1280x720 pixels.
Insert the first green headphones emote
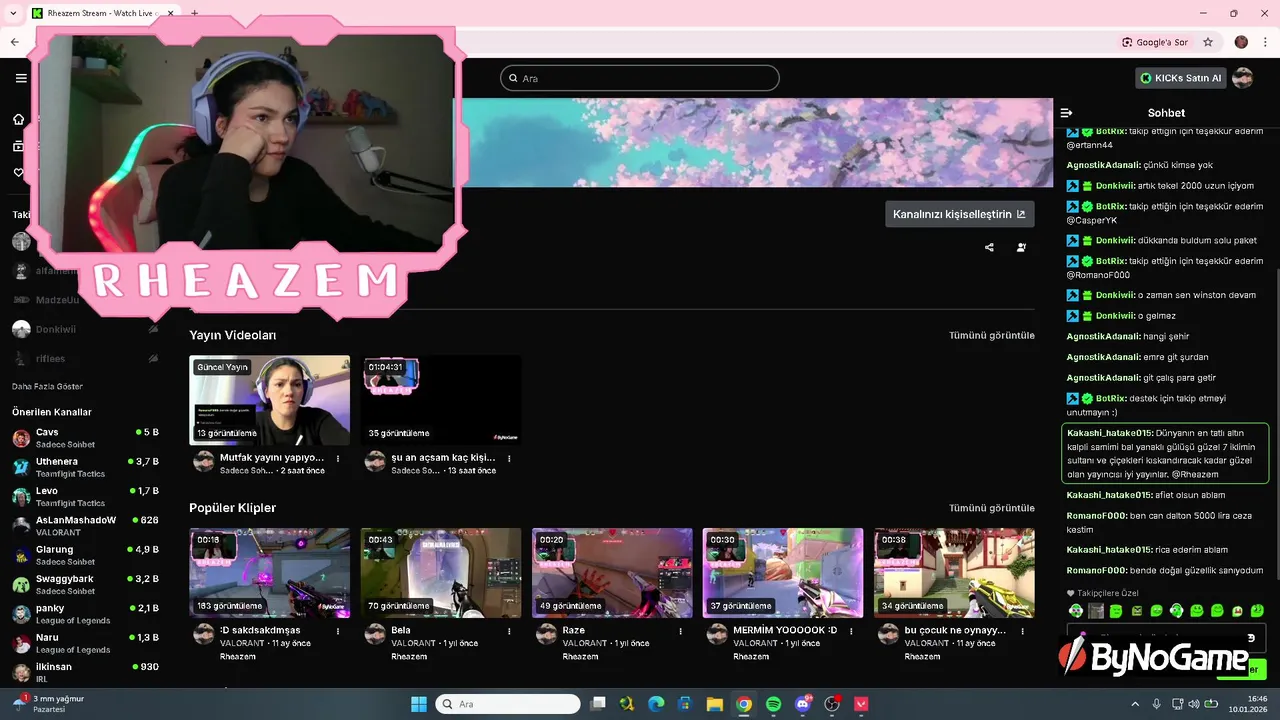coord(1075,610)
